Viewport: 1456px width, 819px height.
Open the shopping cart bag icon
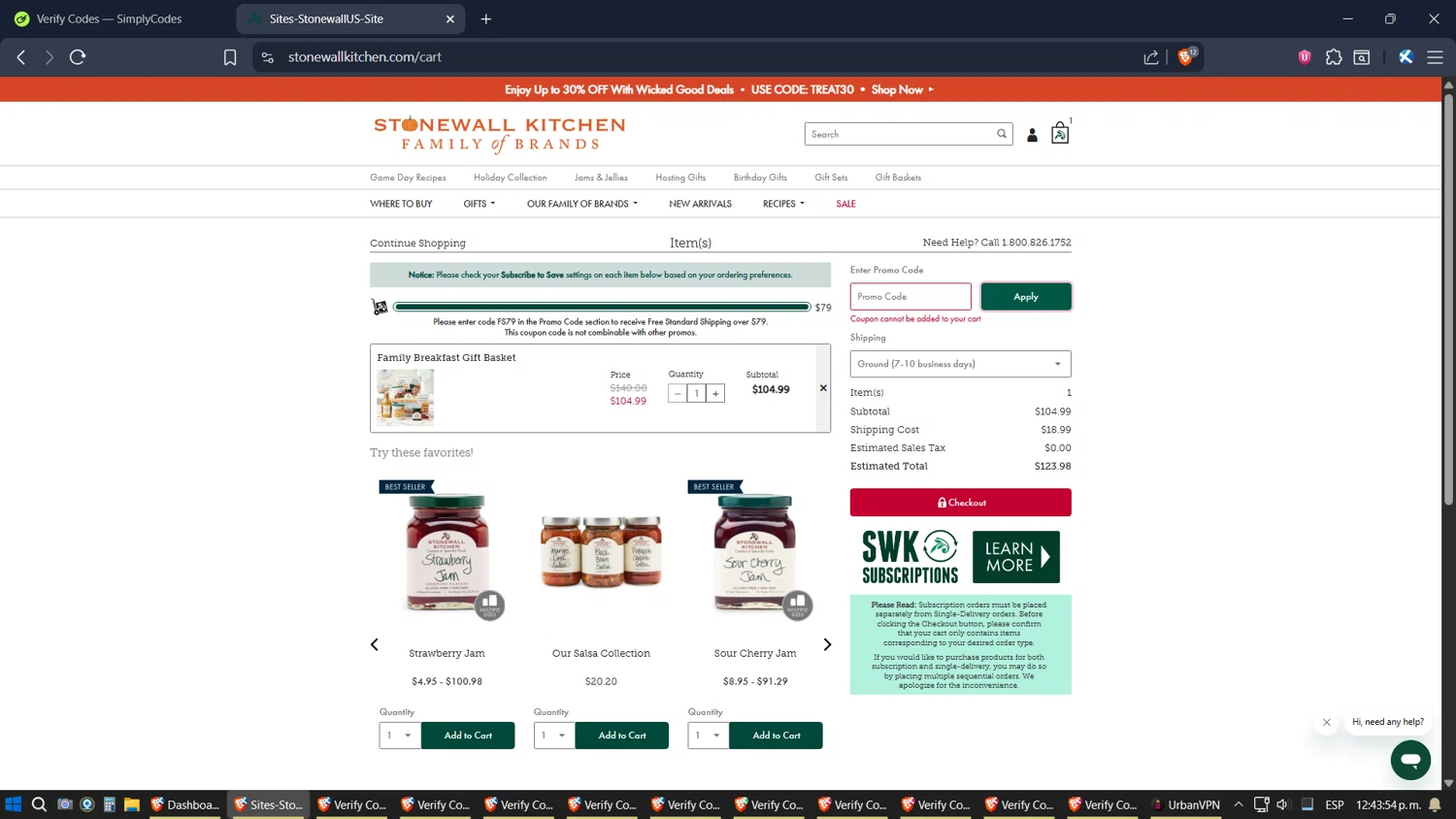(x=1060, y=134)
